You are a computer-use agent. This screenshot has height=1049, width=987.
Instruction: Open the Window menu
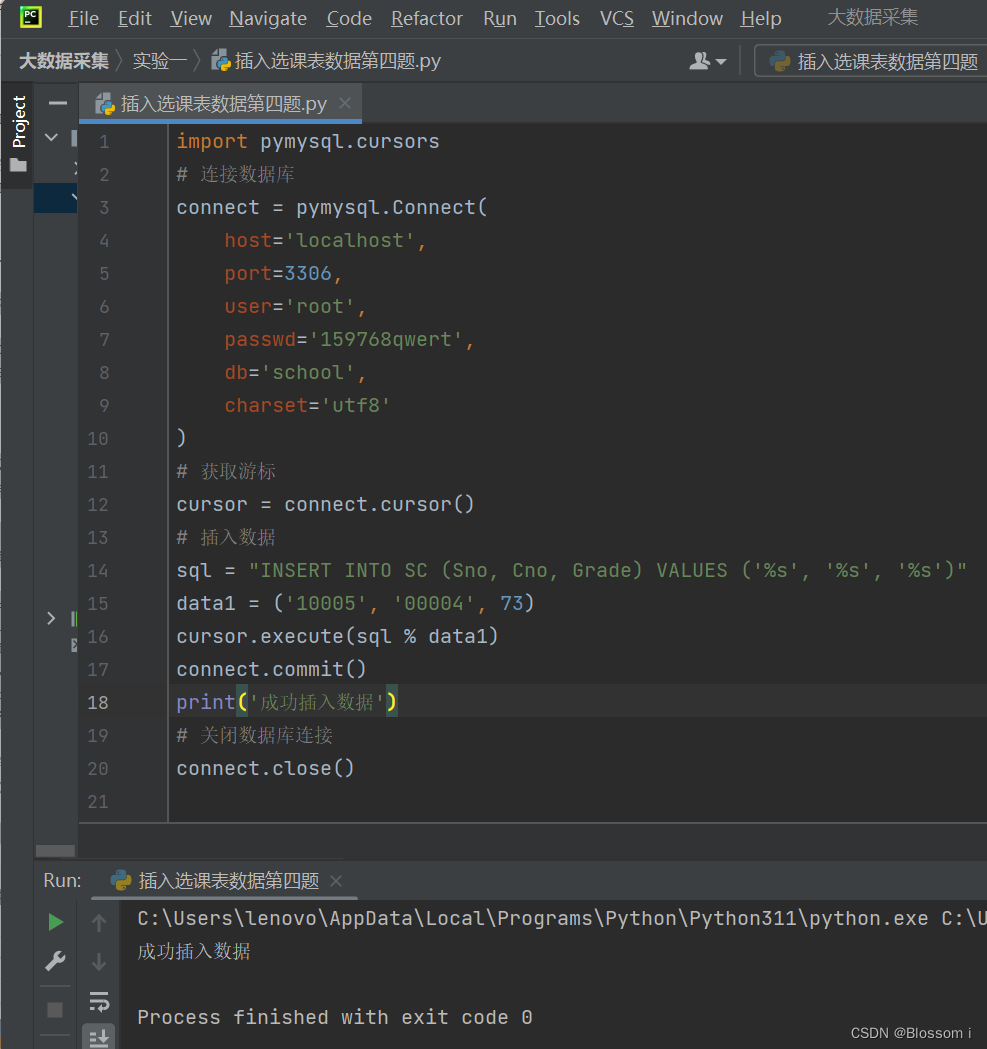click(x=687, y=18)
